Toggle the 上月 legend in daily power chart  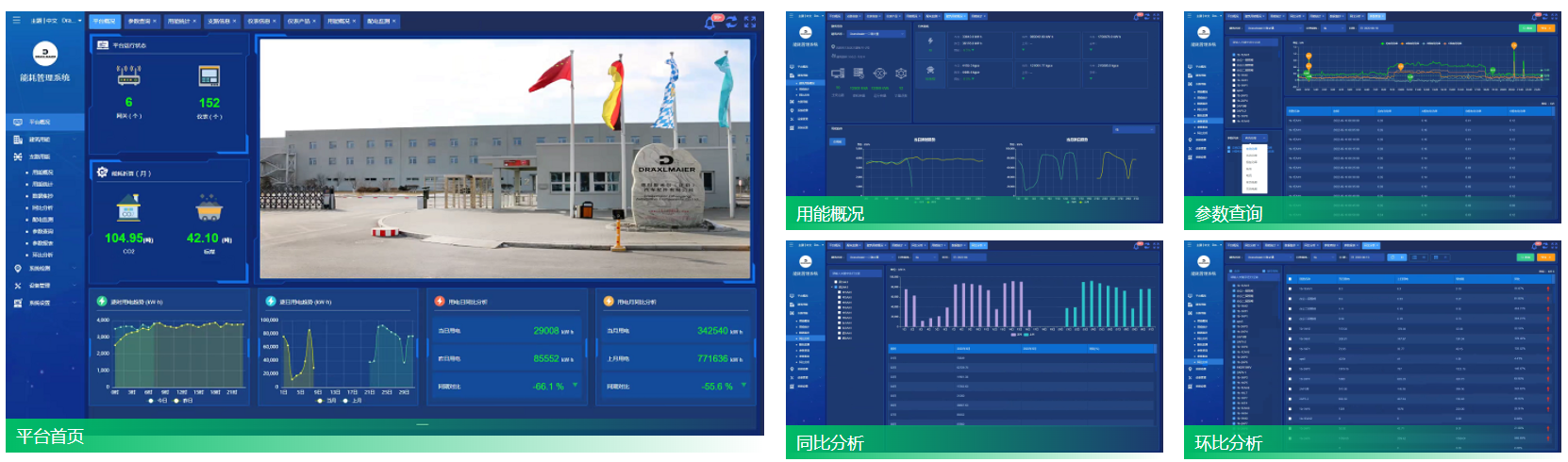click(351, 401)
